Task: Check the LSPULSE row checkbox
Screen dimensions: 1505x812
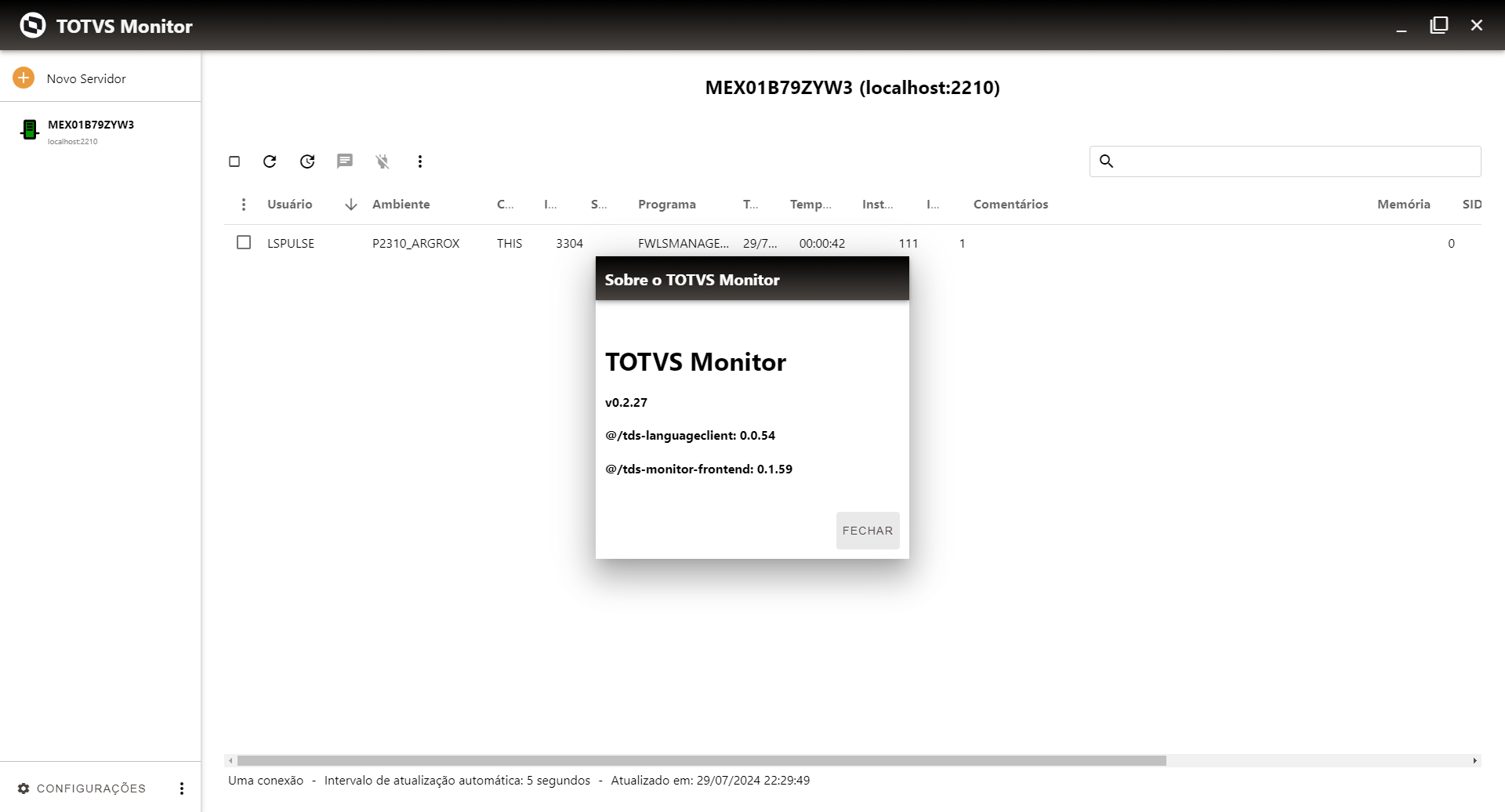Action: point(244,243)
